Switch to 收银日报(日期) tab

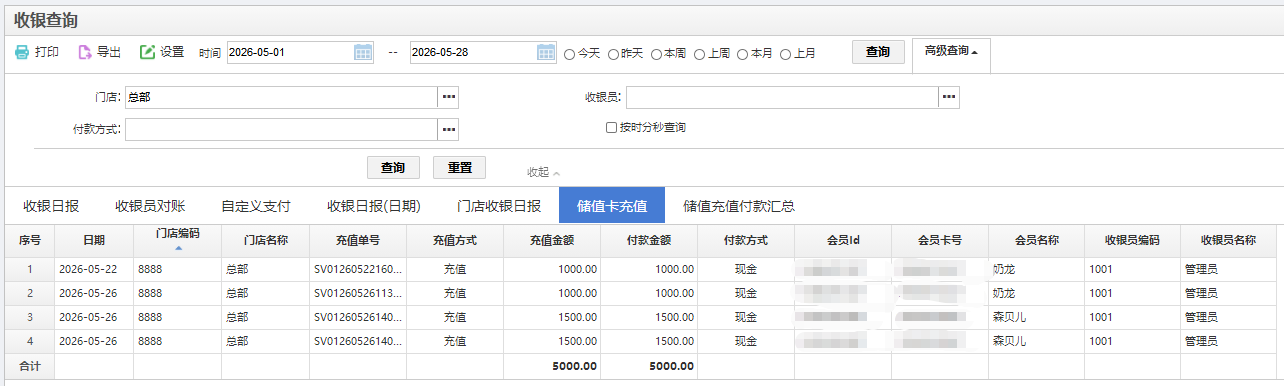pyautogui.click(x=374, y=206)
